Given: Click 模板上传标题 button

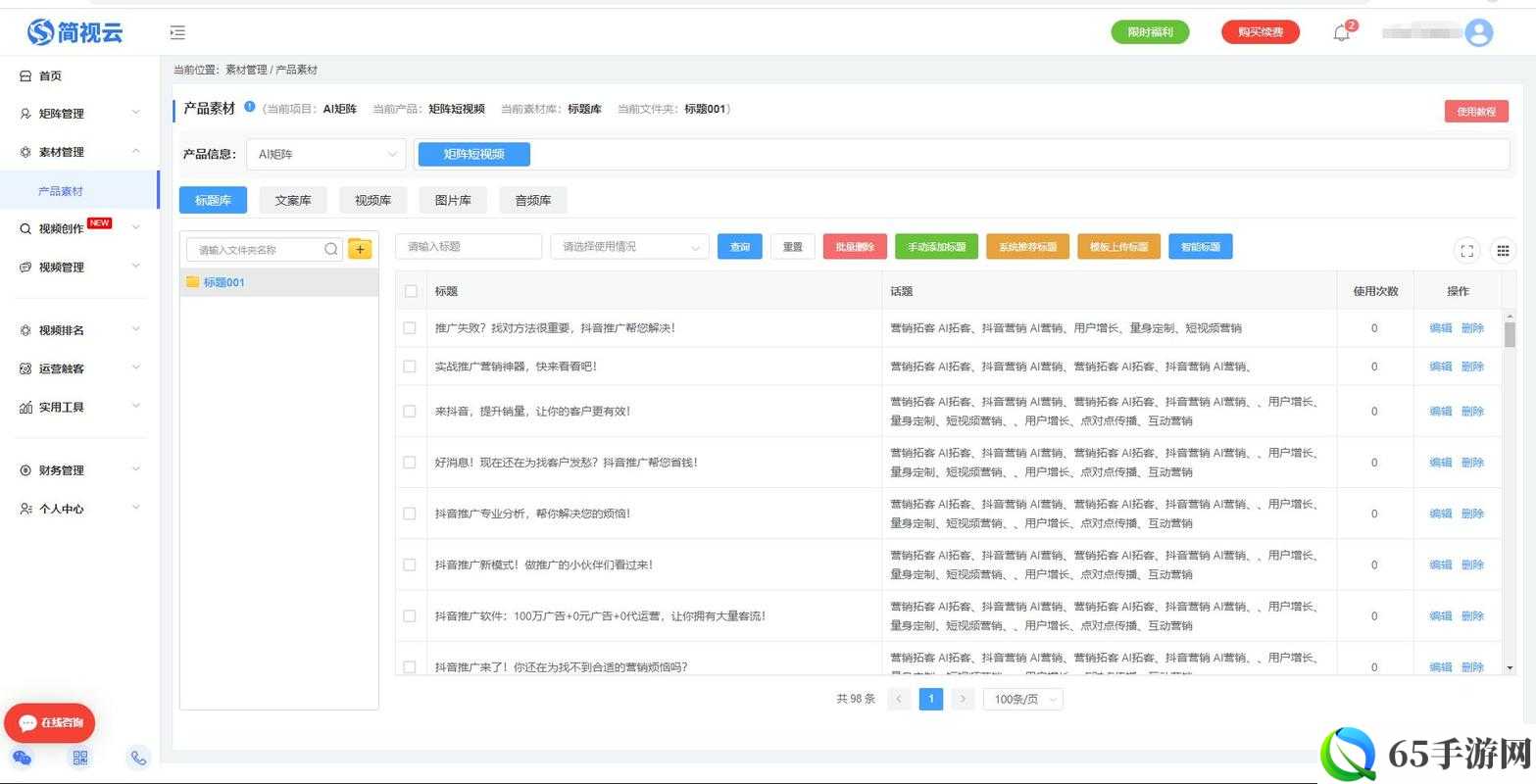Looking at the screenshot, I should click(1118, 247).
